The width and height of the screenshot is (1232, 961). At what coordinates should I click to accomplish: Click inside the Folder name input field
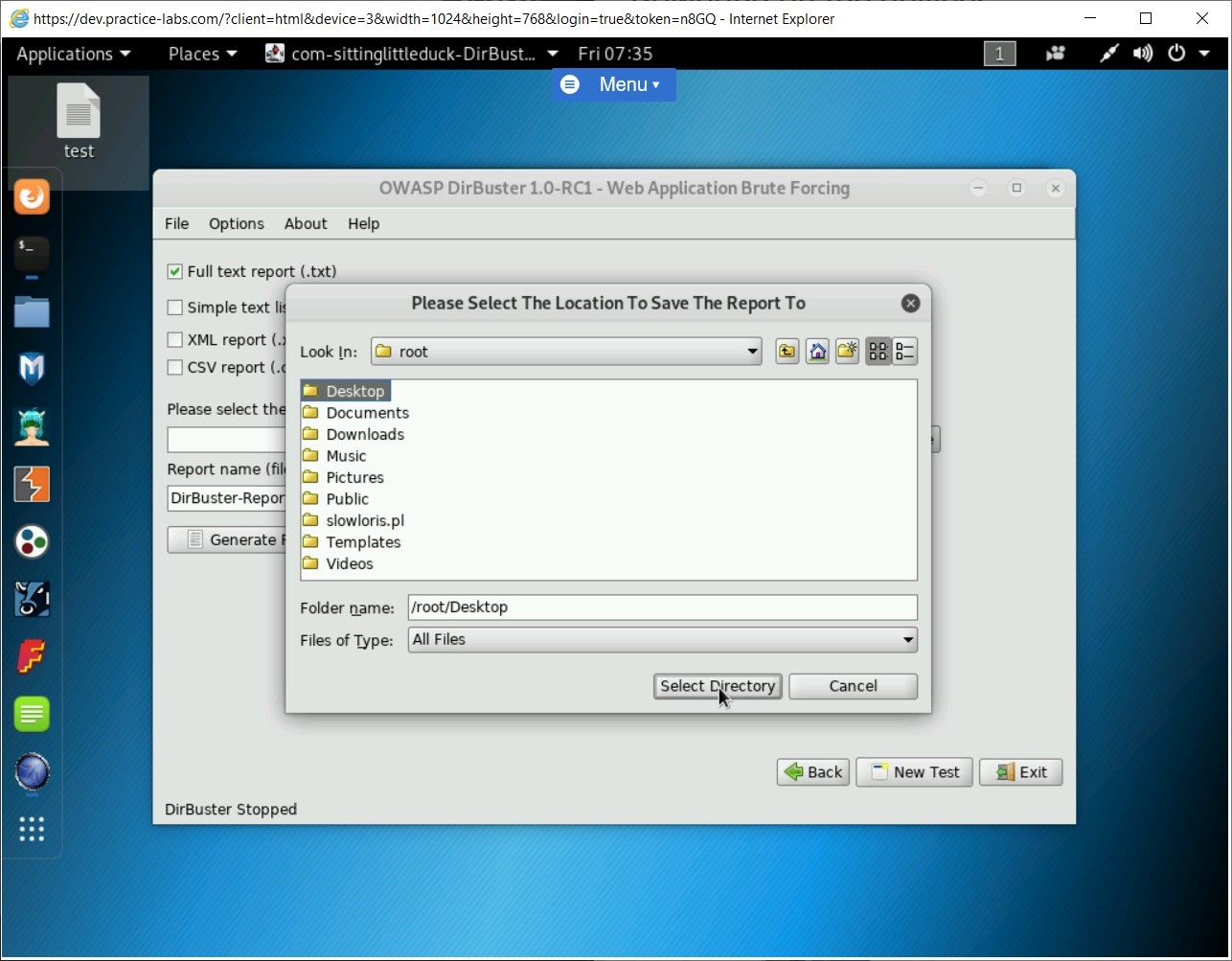pos(661,606)
